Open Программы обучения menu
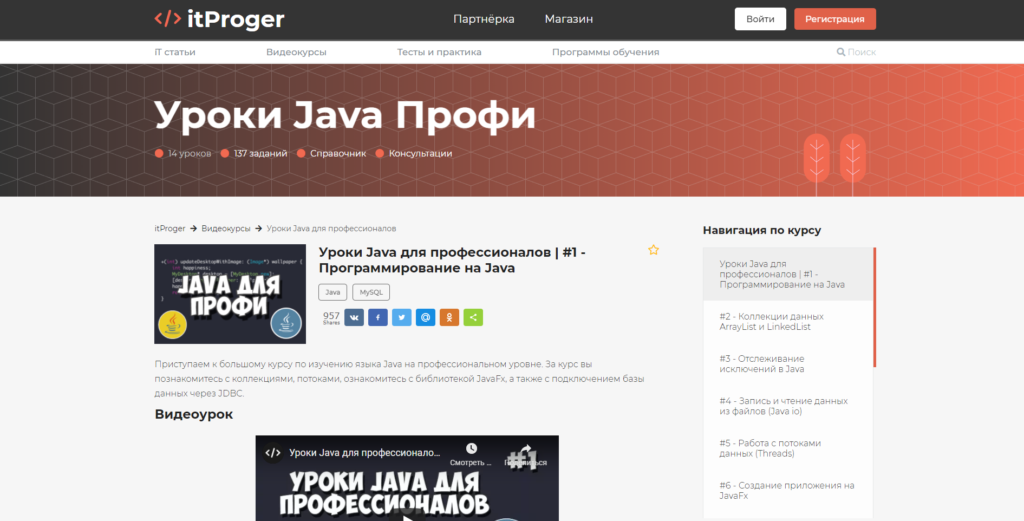 click(605, 52)
